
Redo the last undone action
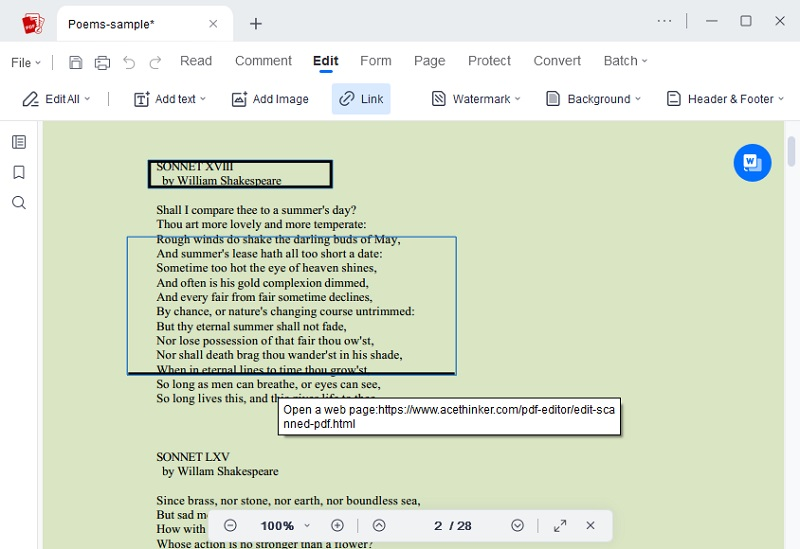155,62
